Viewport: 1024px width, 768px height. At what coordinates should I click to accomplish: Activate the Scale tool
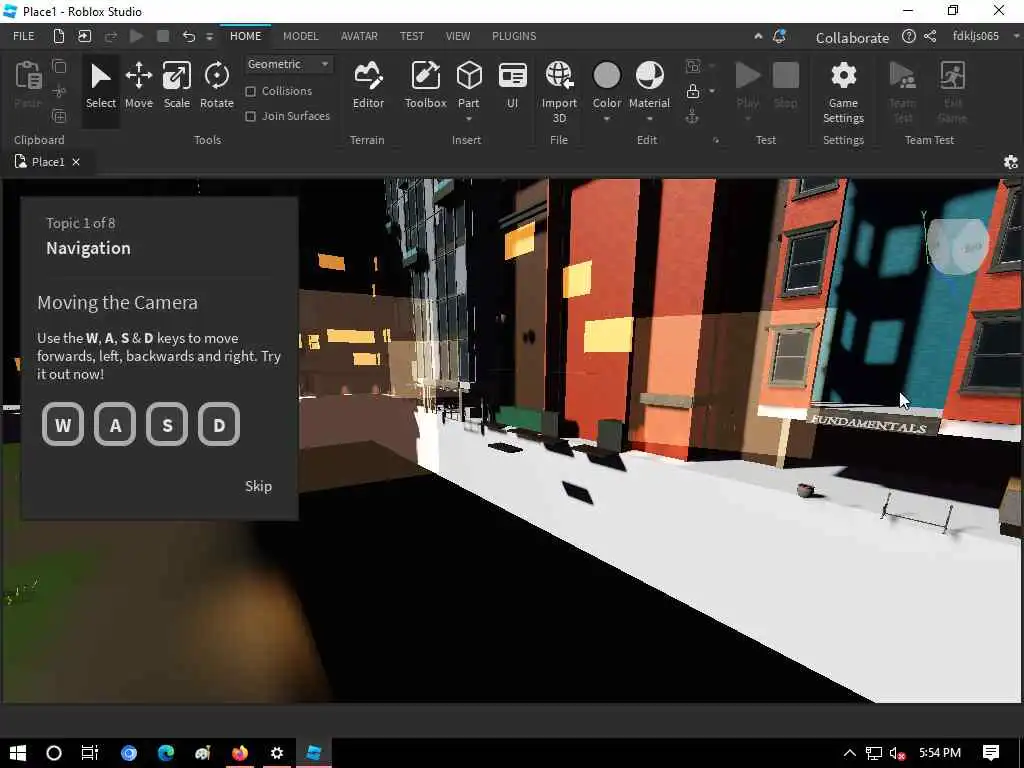coord(176,86)
